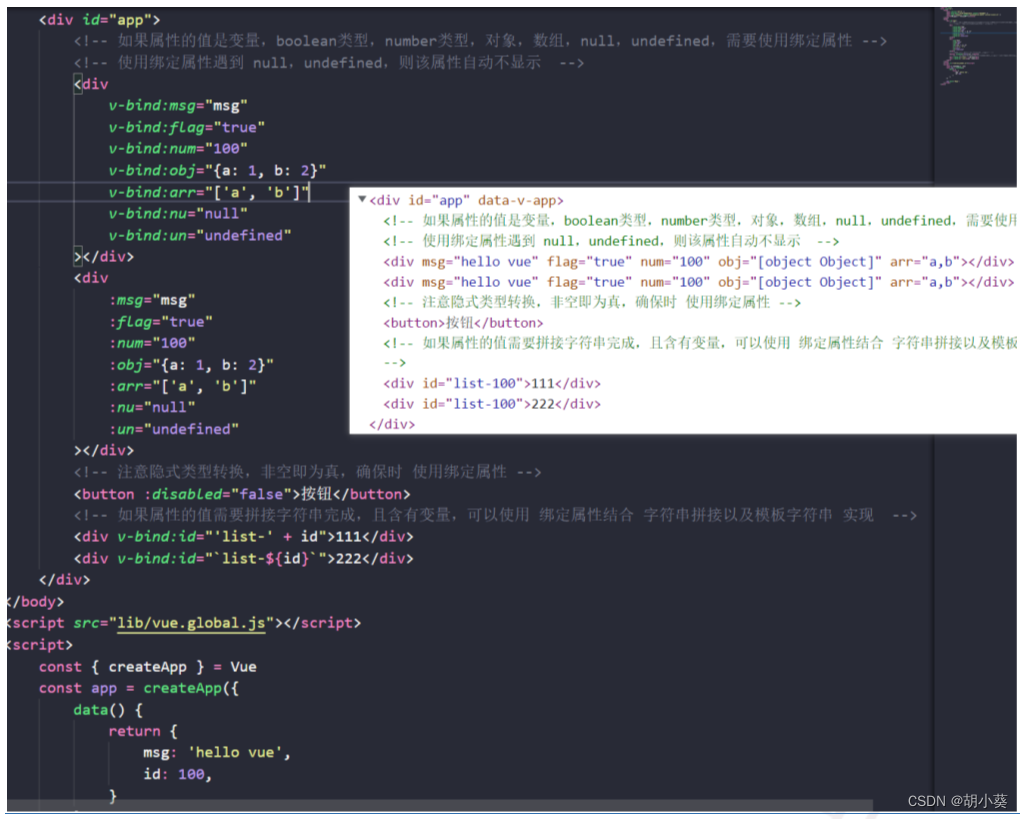1024x819 pixels.
Task: Click the data() { line
Action: click(108, 710)
